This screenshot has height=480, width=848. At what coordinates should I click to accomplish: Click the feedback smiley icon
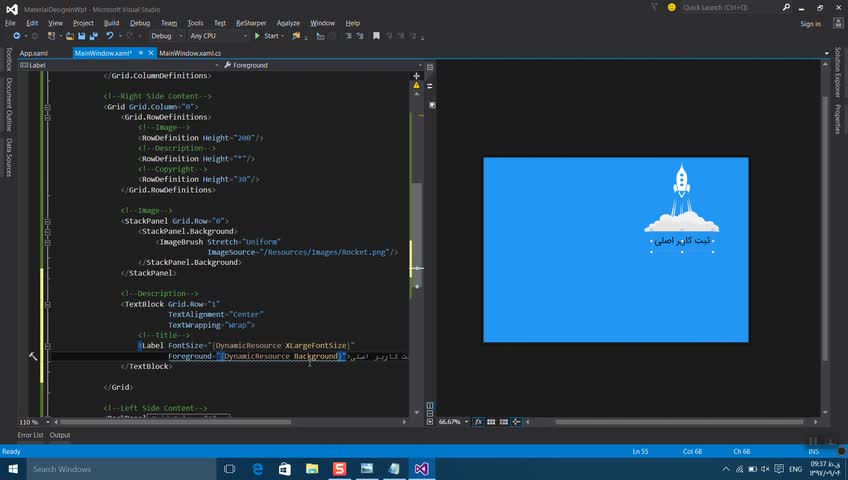click(672, 7)
